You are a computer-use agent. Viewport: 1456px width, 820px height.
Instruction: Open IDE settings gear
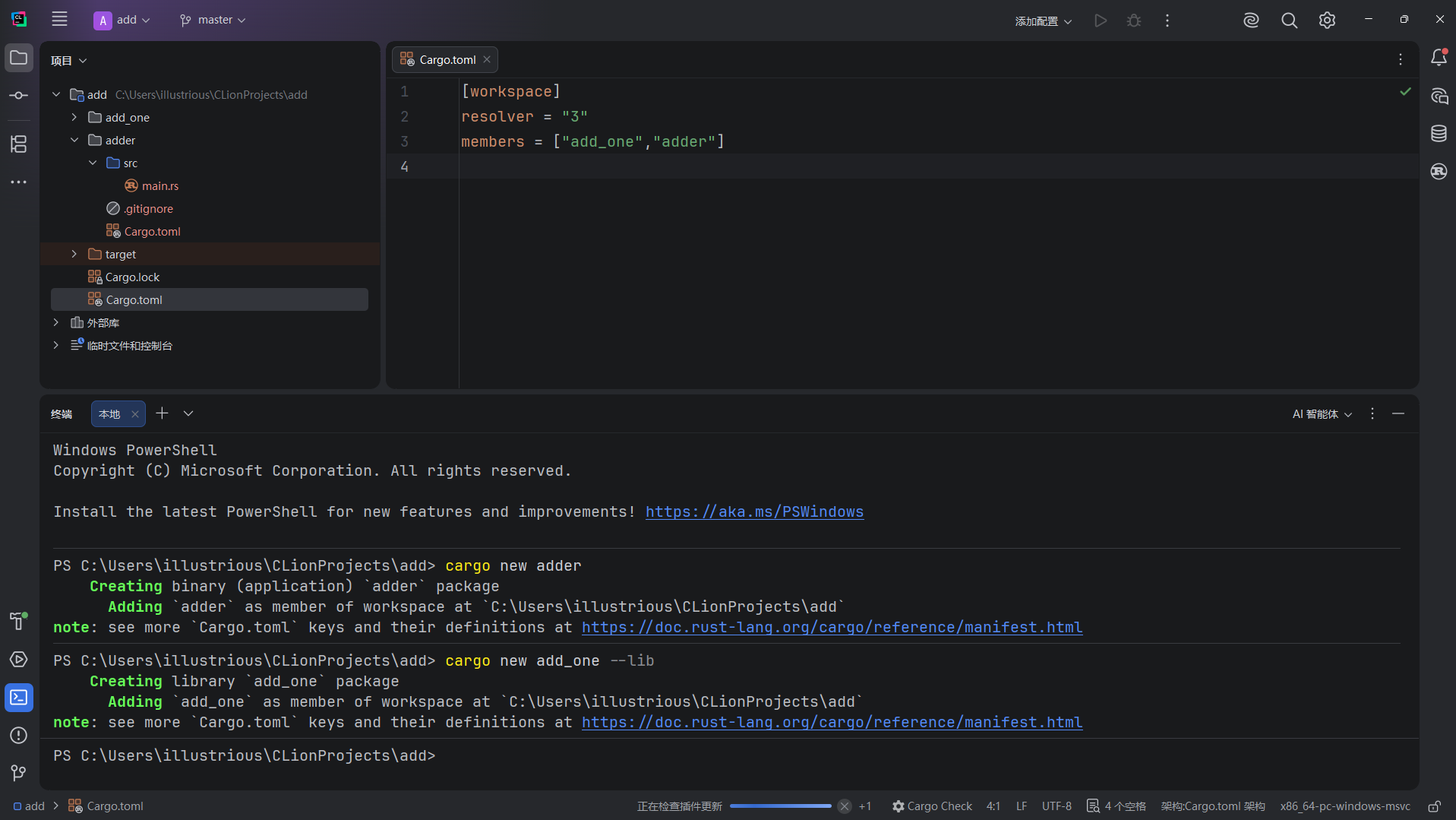pyautogui.click(x=1327, y=21)
